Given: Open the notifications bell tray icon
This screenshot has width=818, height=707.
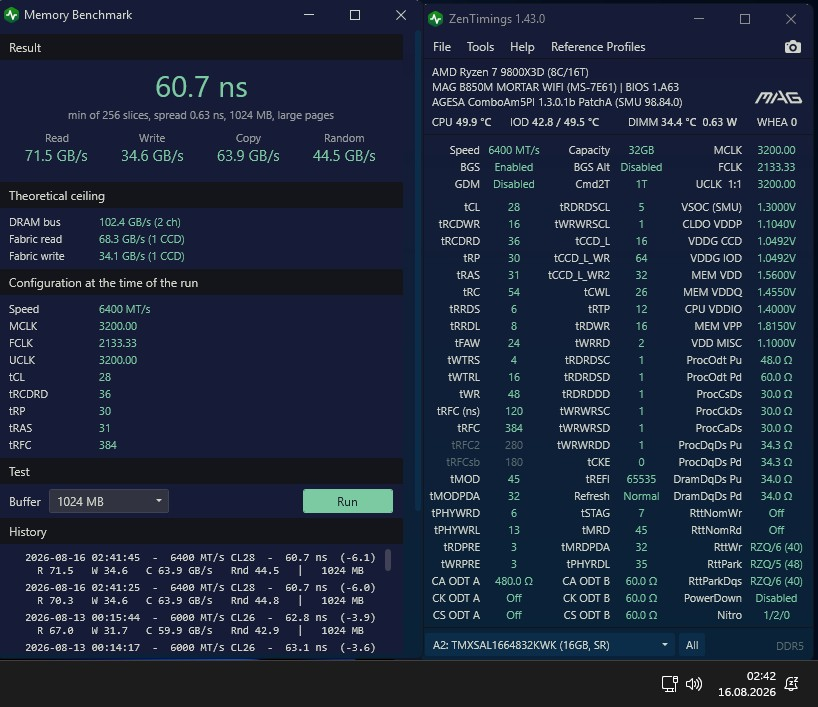Looking at the screenshot, I should (x=791, y=684).
